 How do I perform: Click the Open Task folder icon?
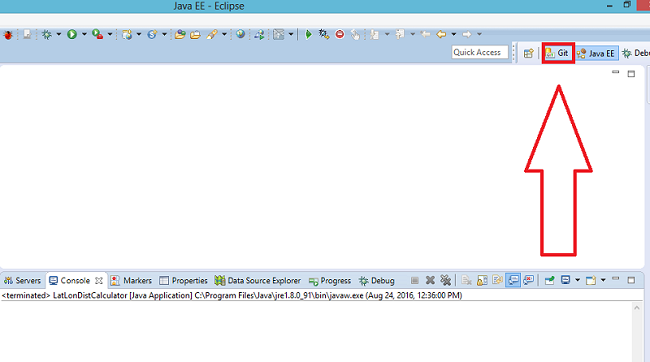pos(195,35)
